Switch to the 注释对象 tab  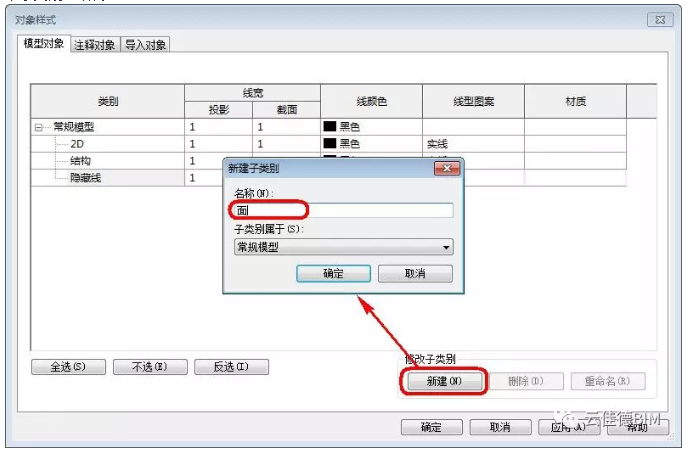[95, 44]
